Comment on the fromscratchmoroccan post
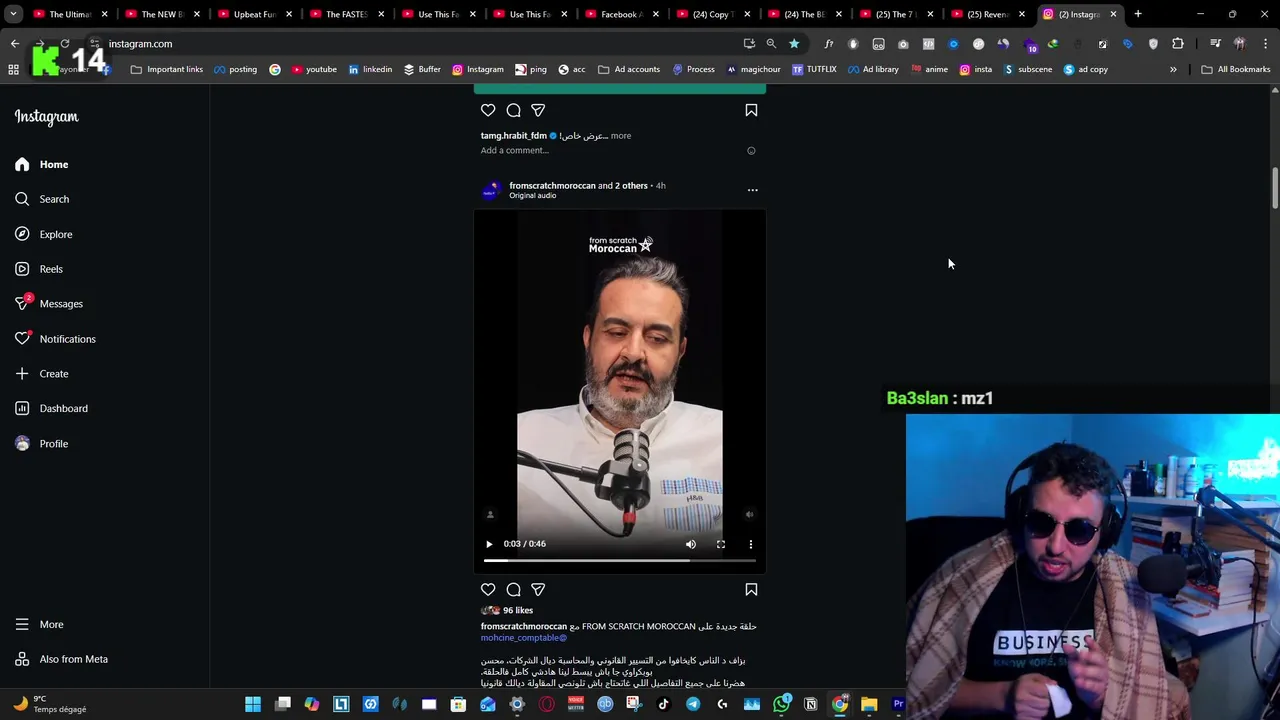 513,590
